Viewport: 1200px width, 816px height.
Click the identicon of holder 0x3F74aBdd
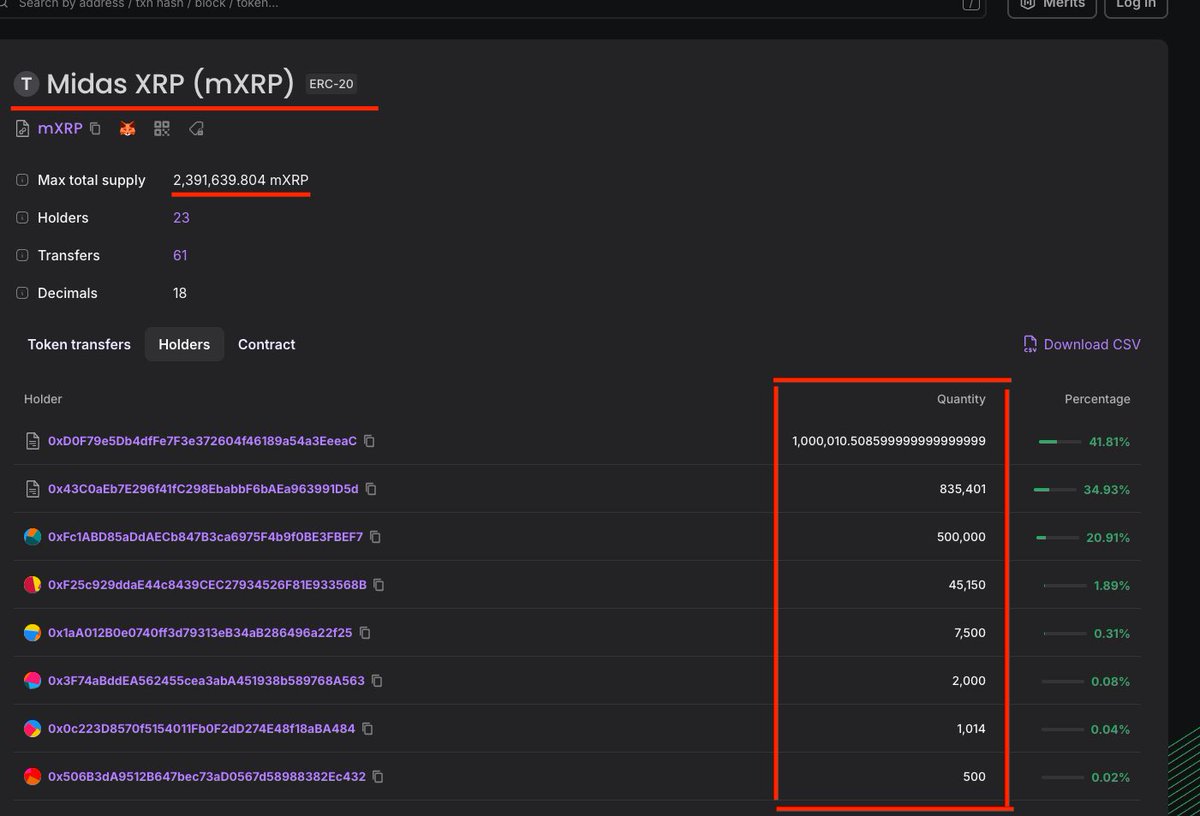(x=32, y=681)
